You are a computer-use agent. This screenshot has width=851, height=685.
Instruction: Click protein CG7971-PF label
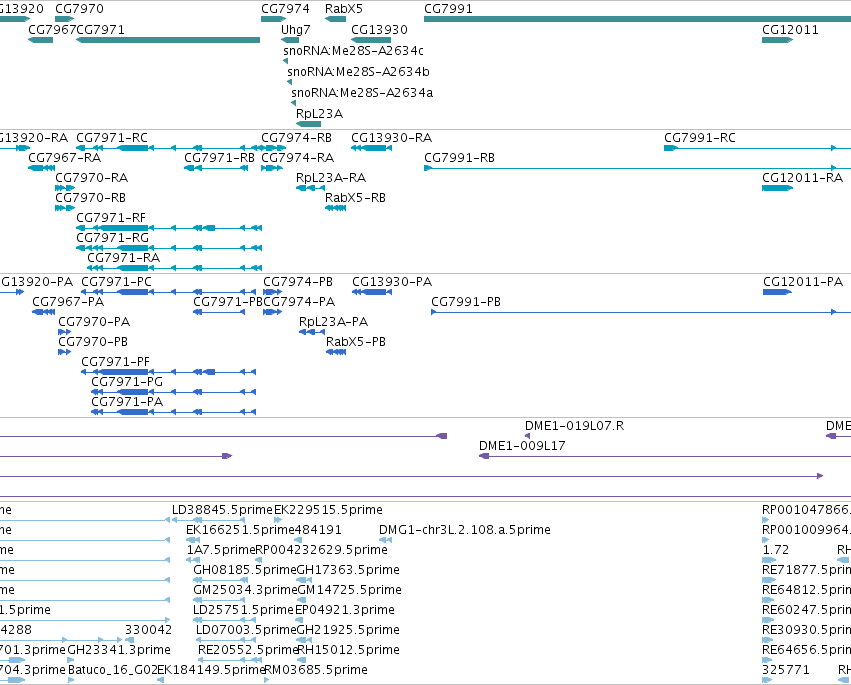pos(116,362)
